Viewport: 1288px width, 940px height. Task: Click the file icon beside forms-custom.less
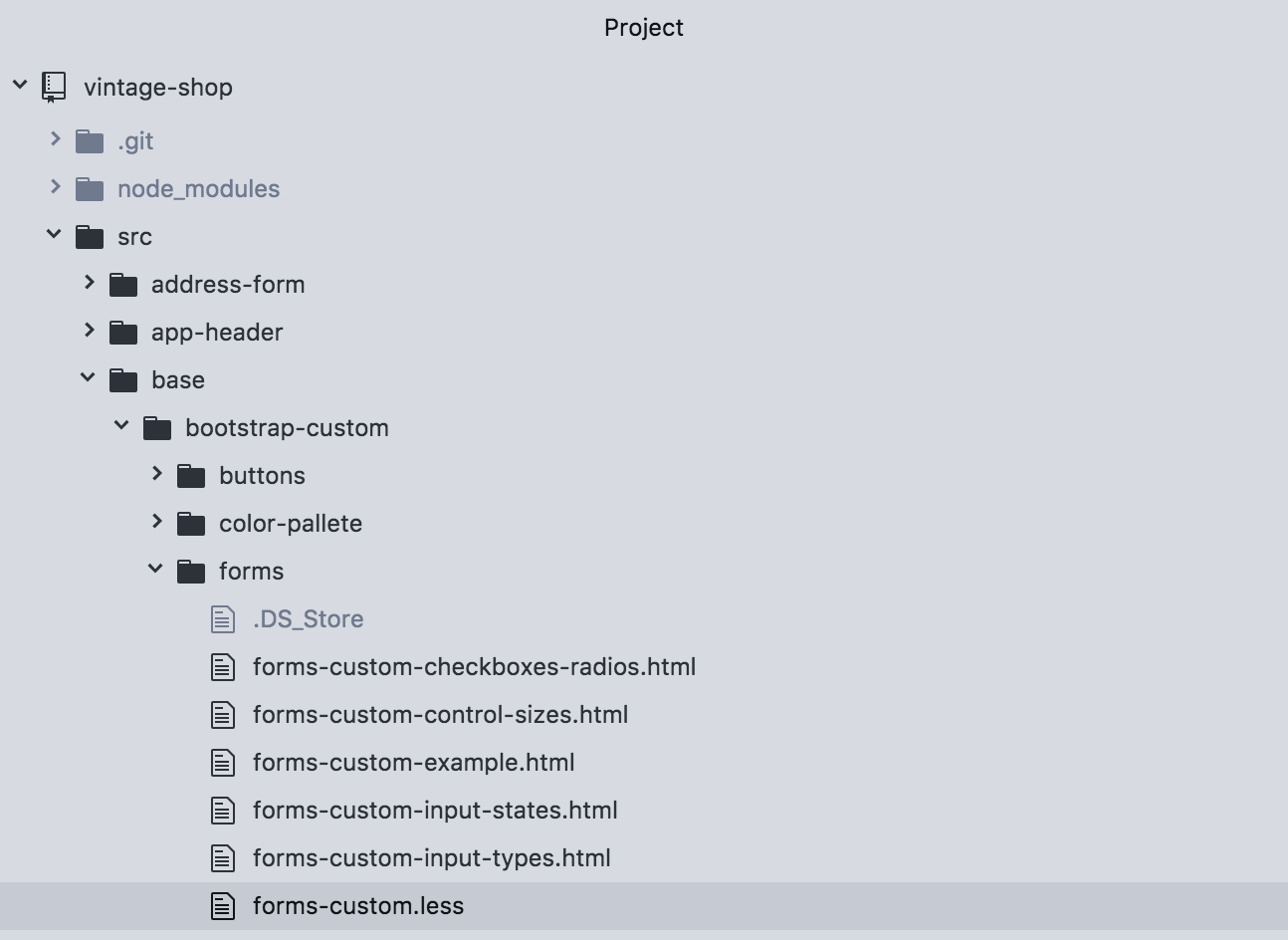[222, 905]
